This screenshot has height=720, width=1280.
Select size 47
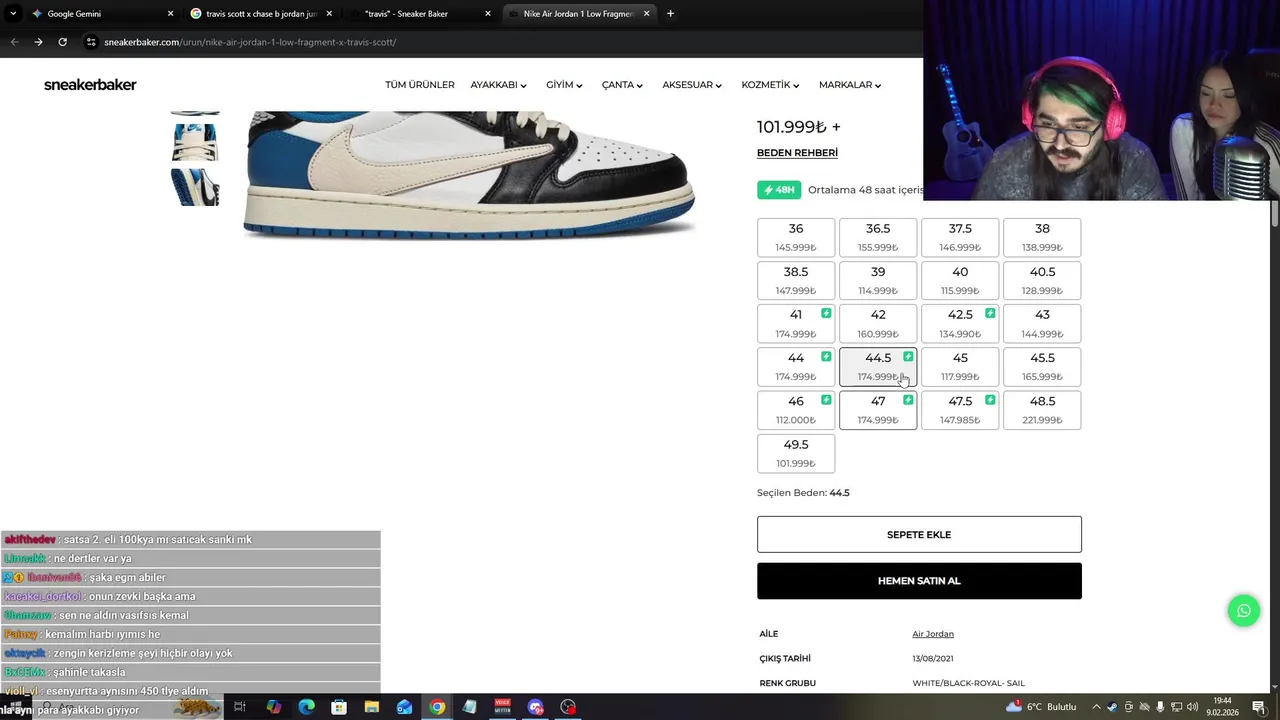[x=878, y=410]
